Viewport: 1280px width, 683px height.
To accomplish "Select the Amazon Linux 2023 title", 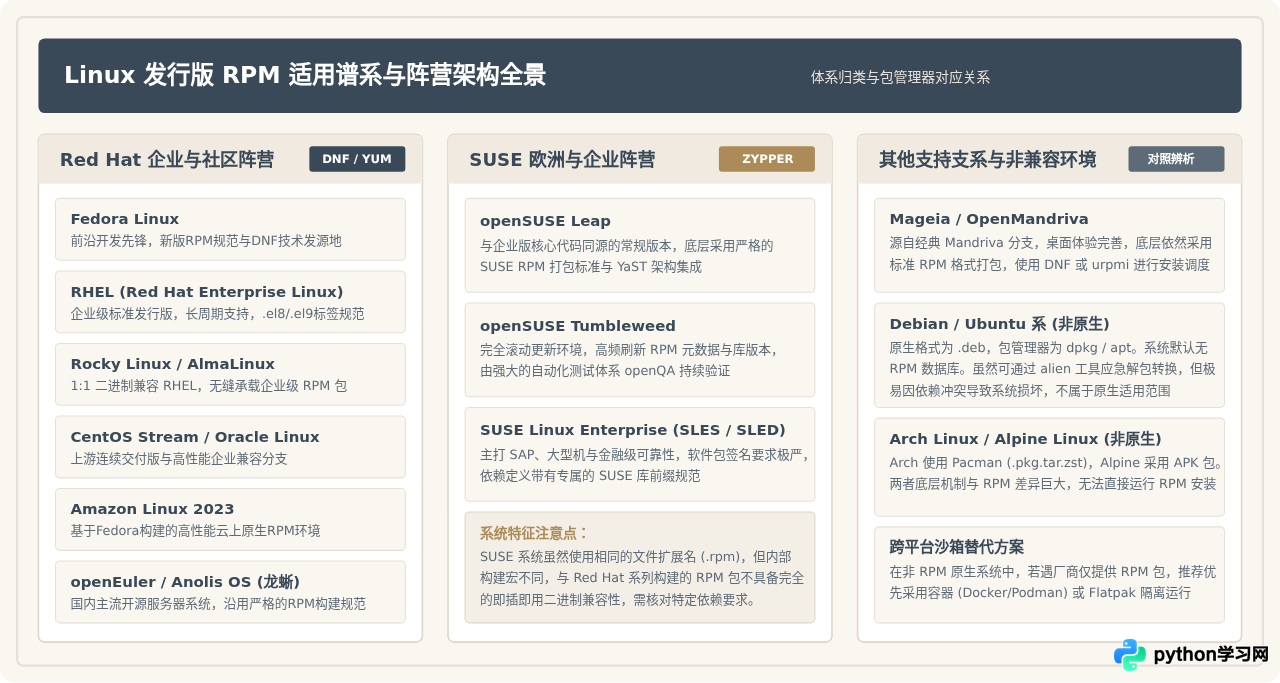I will pos(152,509).
